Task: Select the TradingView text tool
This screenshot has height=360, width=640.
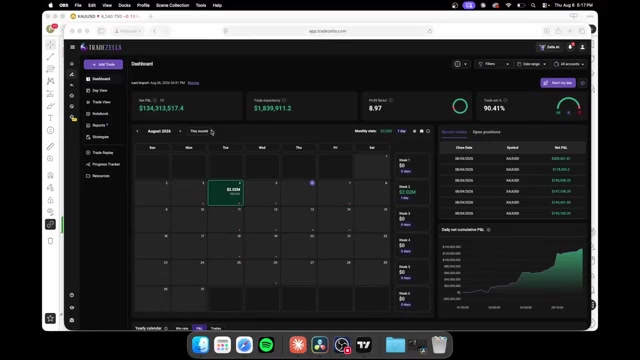Action: tap(50, 118)
